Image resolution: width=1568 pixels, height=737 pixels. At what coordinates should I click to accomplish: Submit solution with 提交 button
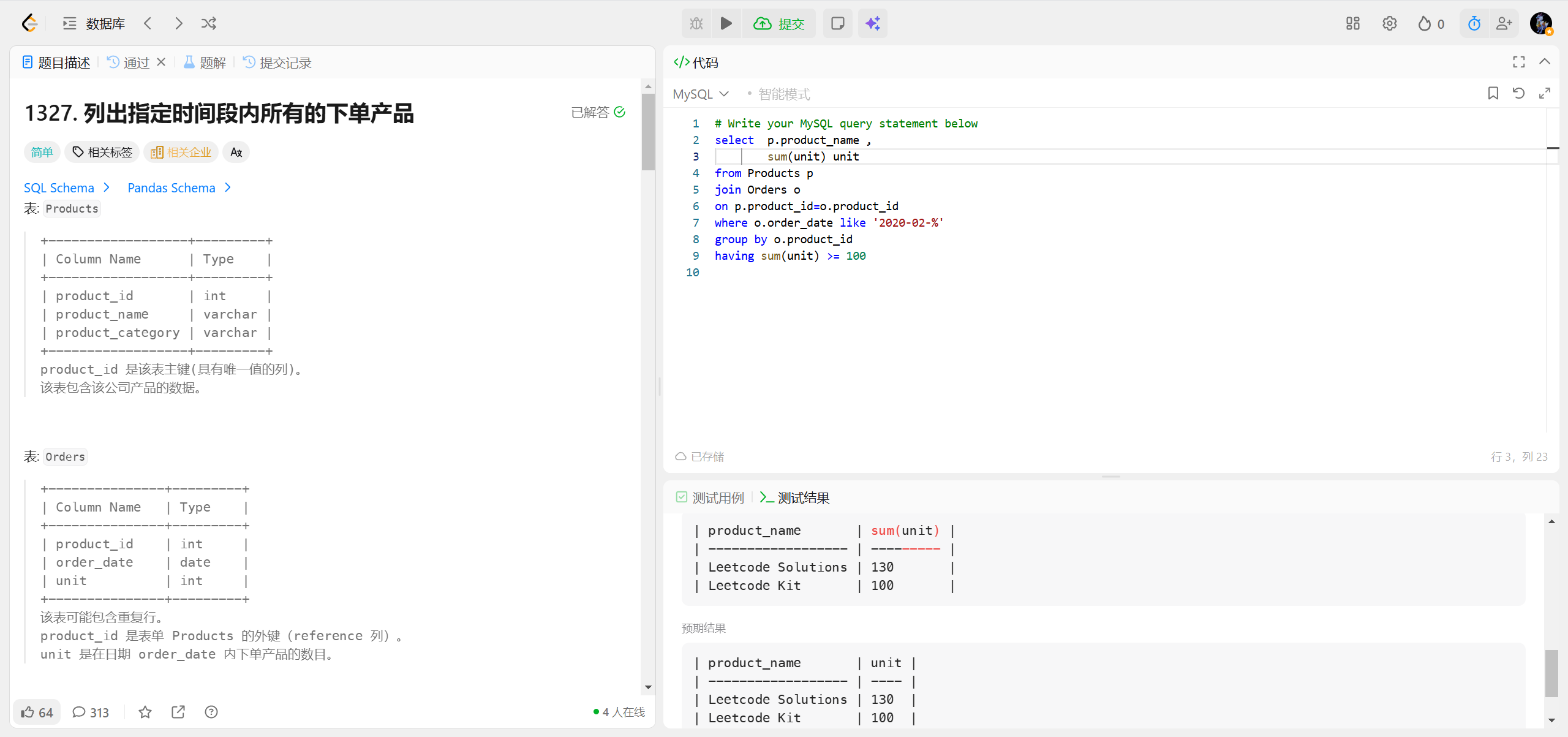[779, 24]
